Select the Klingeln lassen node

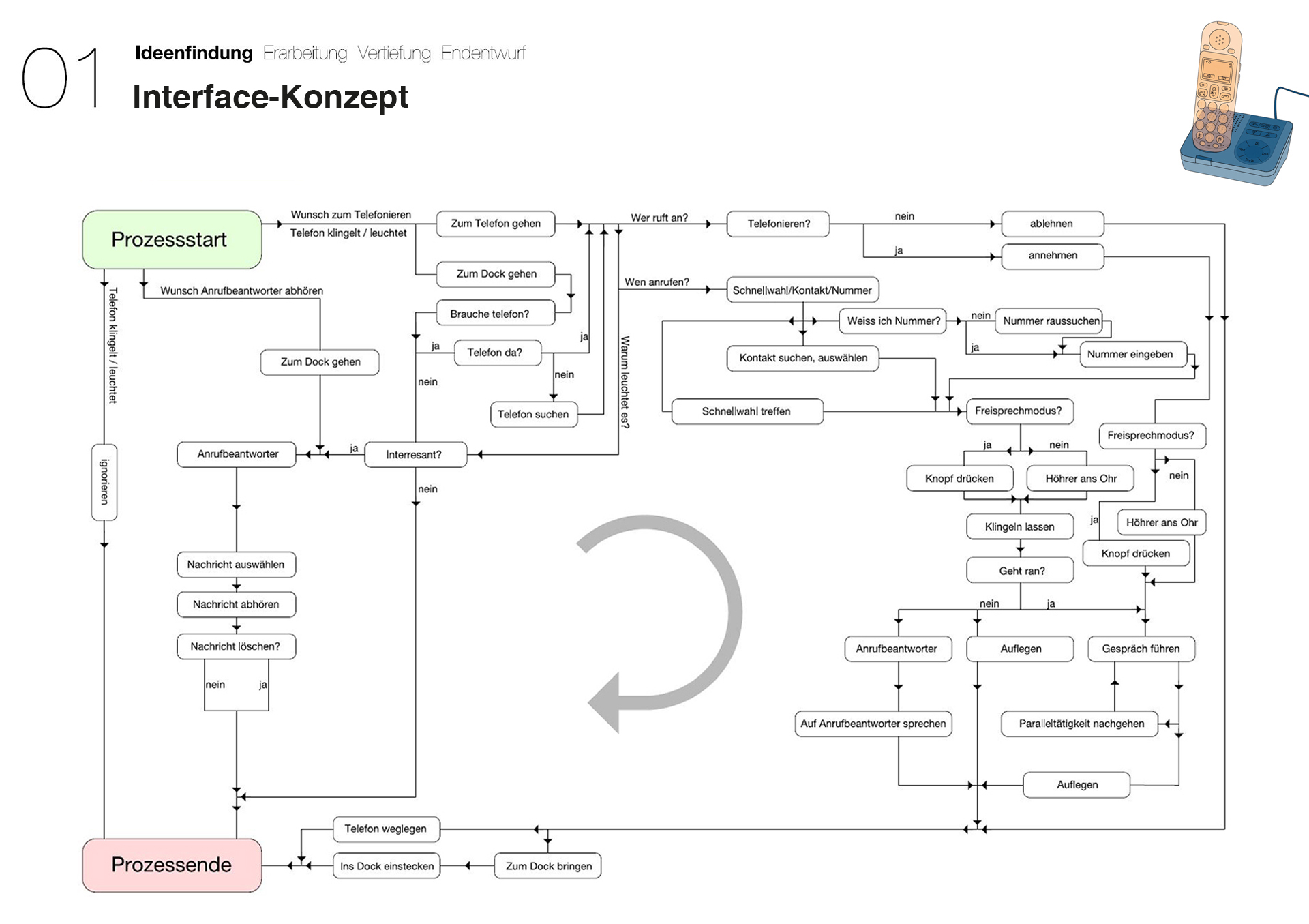click(x=1019, y=526)
